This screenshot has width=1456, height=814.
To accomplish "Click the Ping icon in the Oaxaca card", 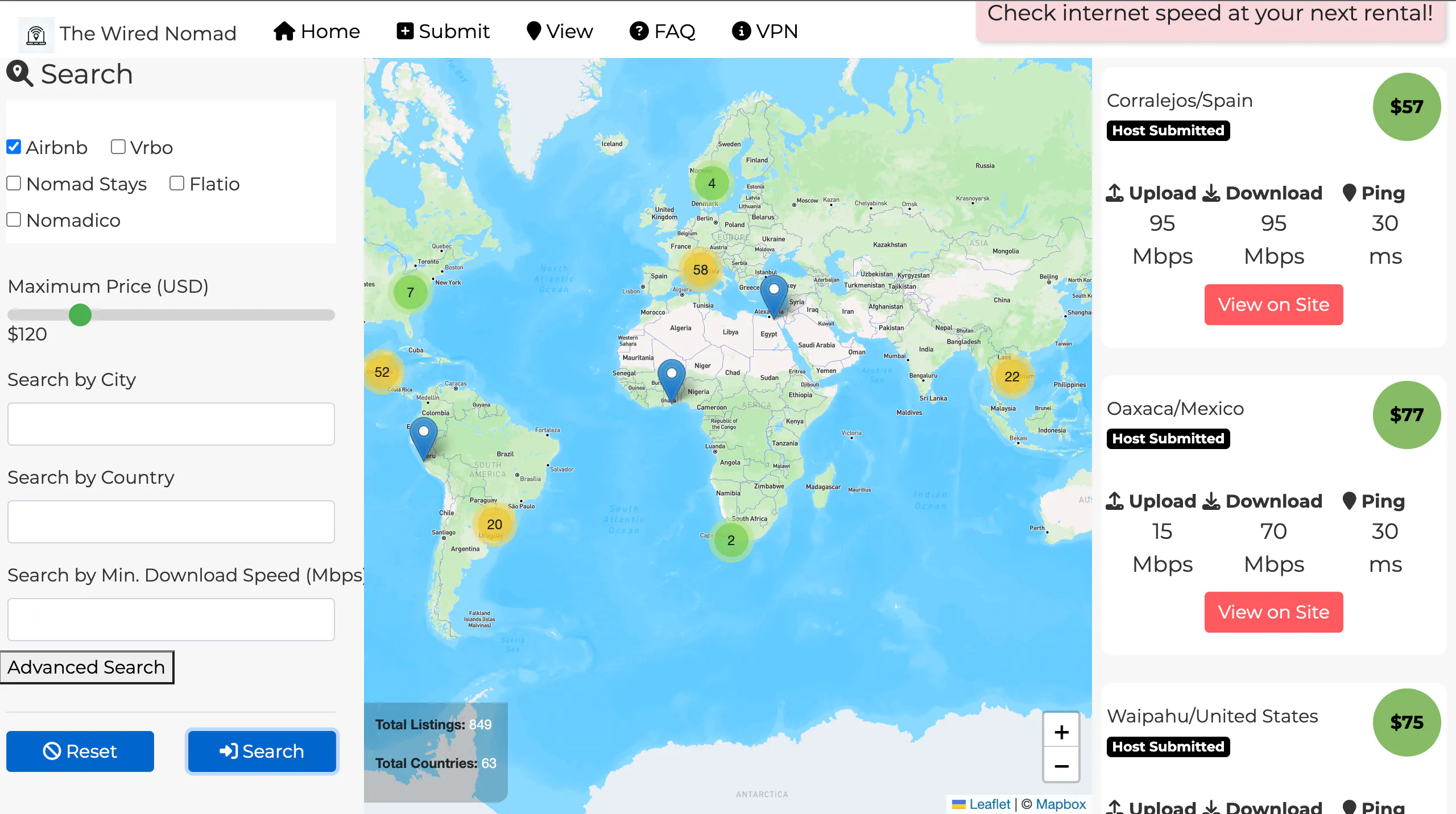I will click(x=1350, y=501).
